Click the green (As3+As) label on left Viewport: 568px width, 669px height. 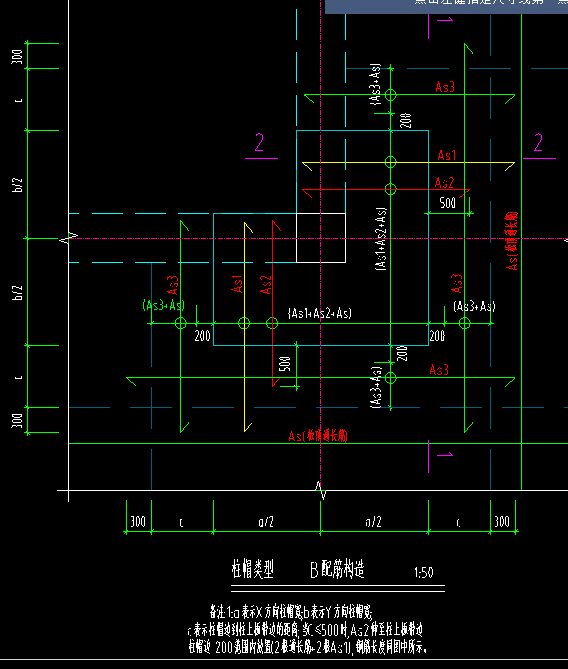[164, 305]
